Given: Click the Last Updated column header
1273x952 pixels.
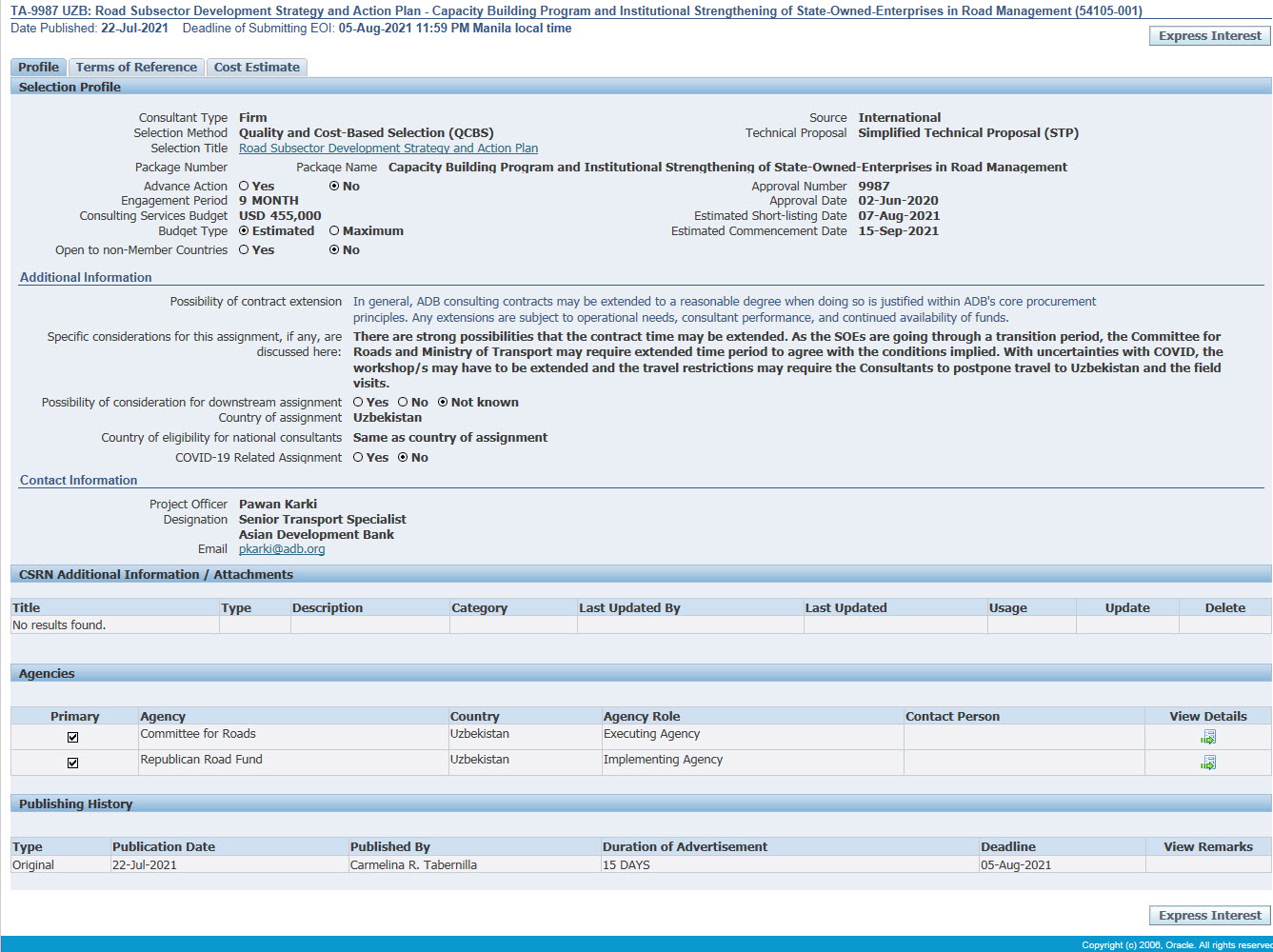Looking at the screenshot, I should click(x=845, y=608).
